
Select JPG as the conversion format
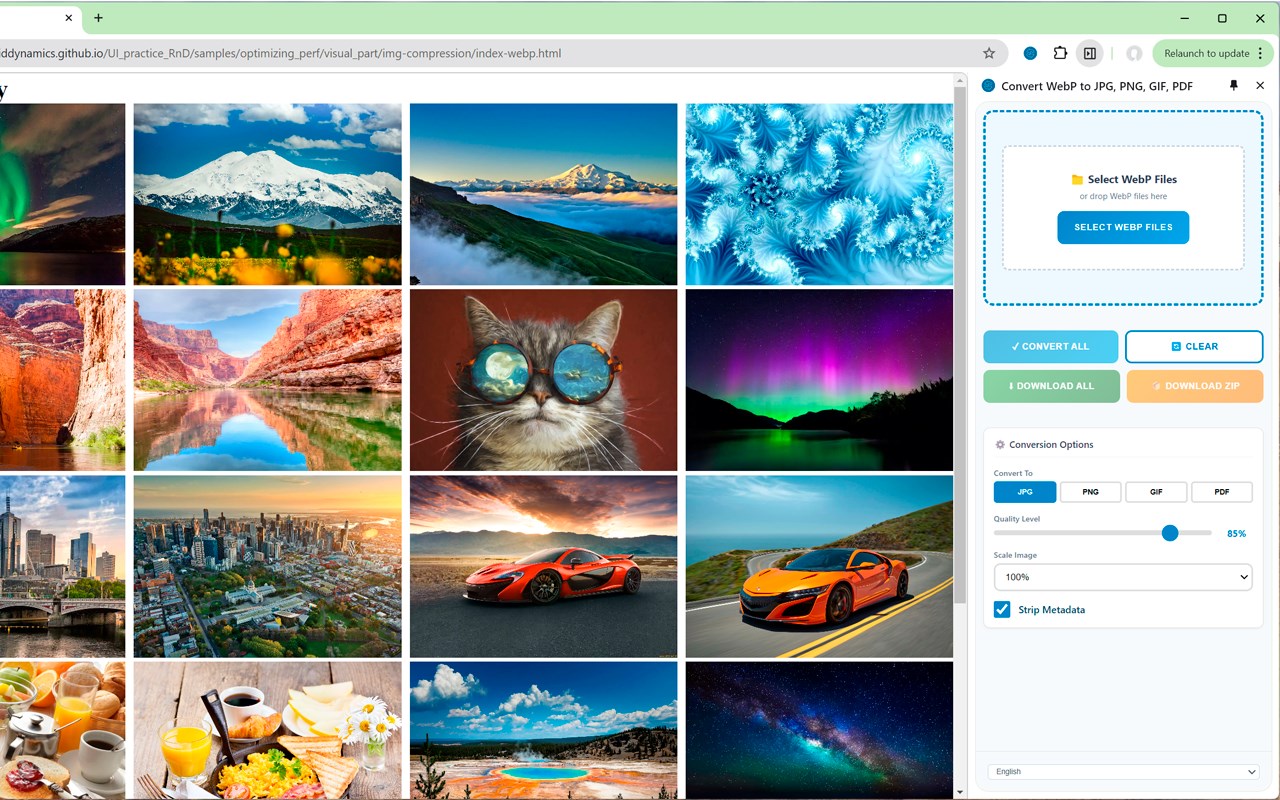pos(1025,492)
